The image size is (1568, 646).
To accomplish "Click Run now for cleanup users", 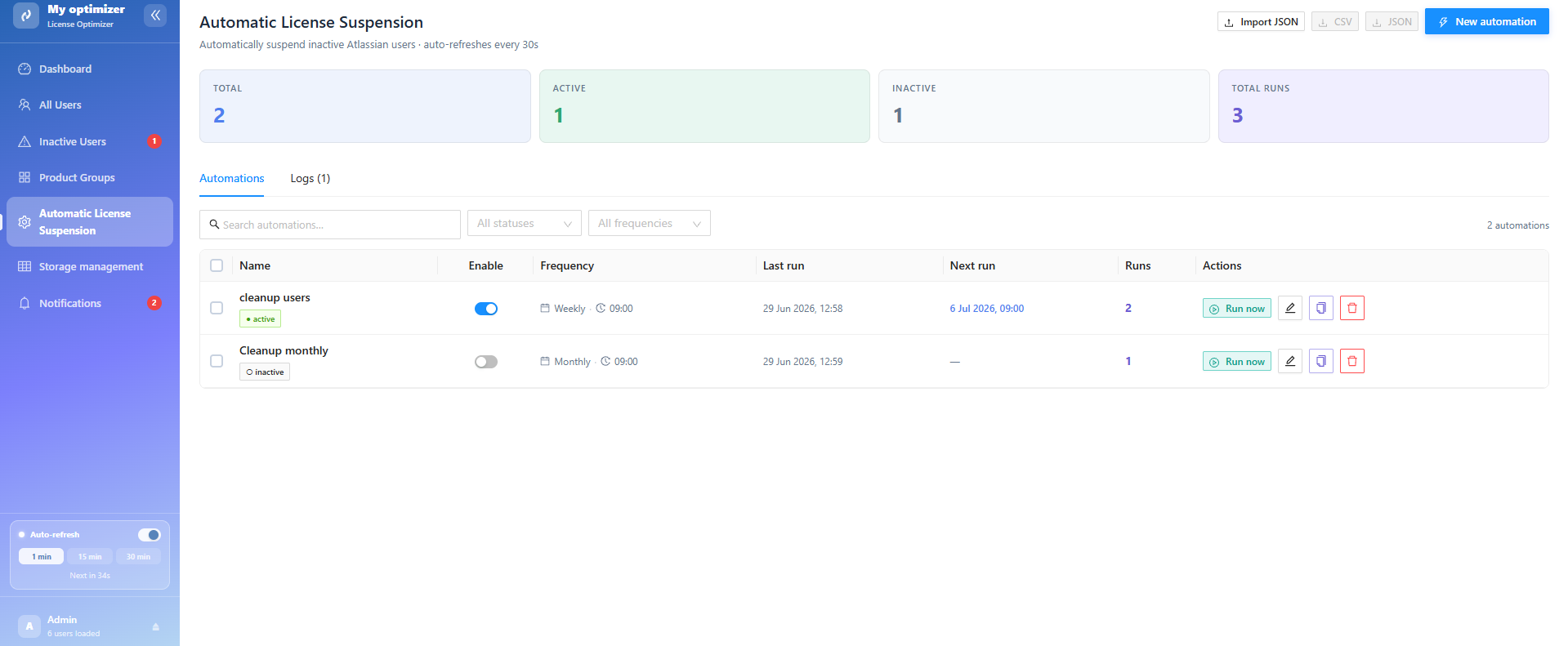I will pos(1237,308).
